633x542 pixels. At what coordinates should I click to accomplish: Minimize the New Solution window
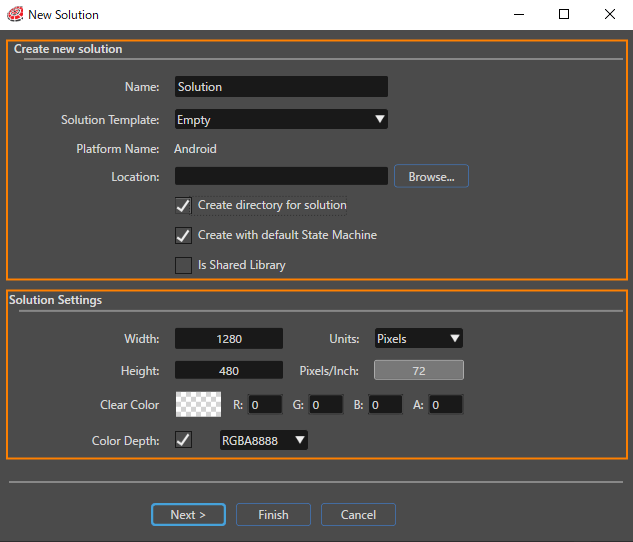point(519,15)
